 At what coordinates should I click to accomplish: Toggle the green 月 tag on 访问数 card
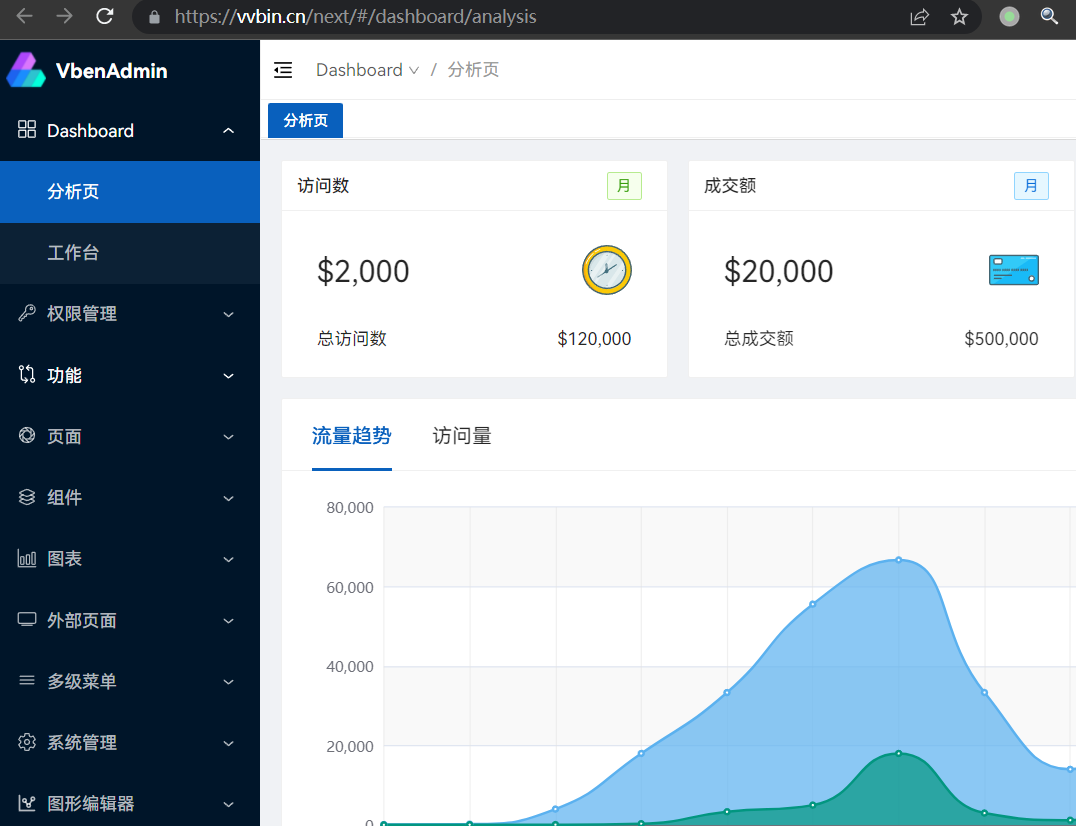[x=624, y=185]
